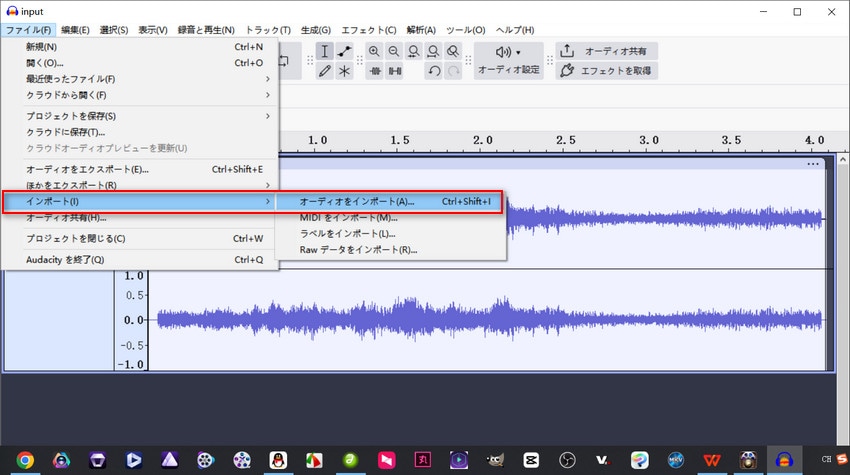The image size is (850, 475).
Task: Click the lower channel waveform
Action: tap(490, 320)
